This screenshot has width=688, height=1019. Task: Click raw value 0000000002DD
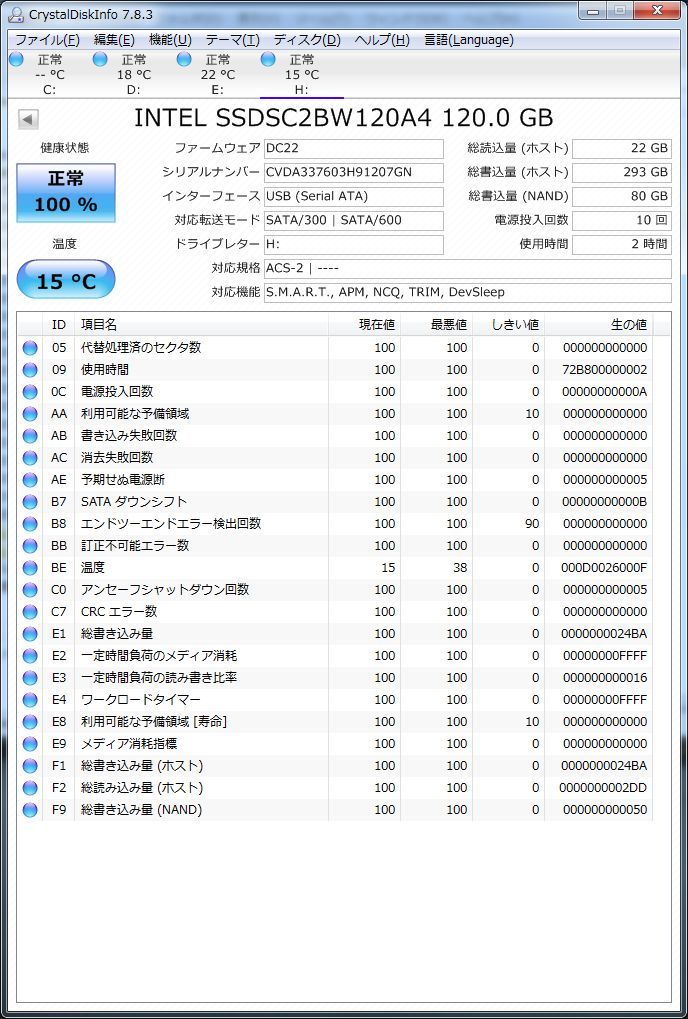coord(604,788)
